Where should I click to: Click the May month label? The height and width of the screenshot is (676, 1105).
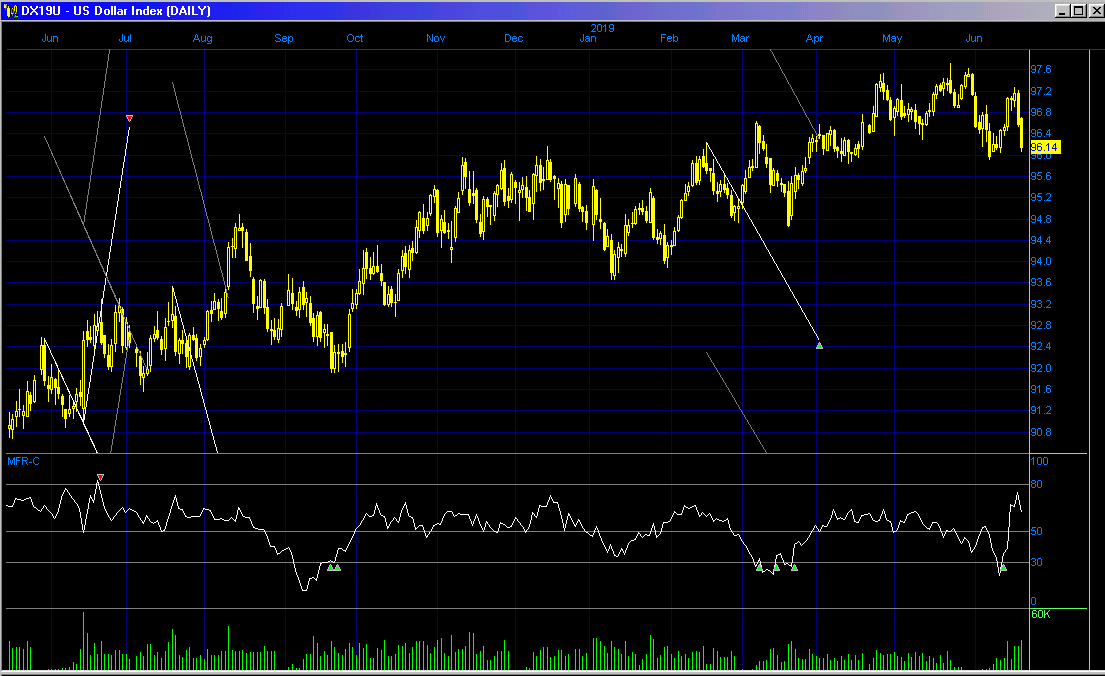pos(891,38)
